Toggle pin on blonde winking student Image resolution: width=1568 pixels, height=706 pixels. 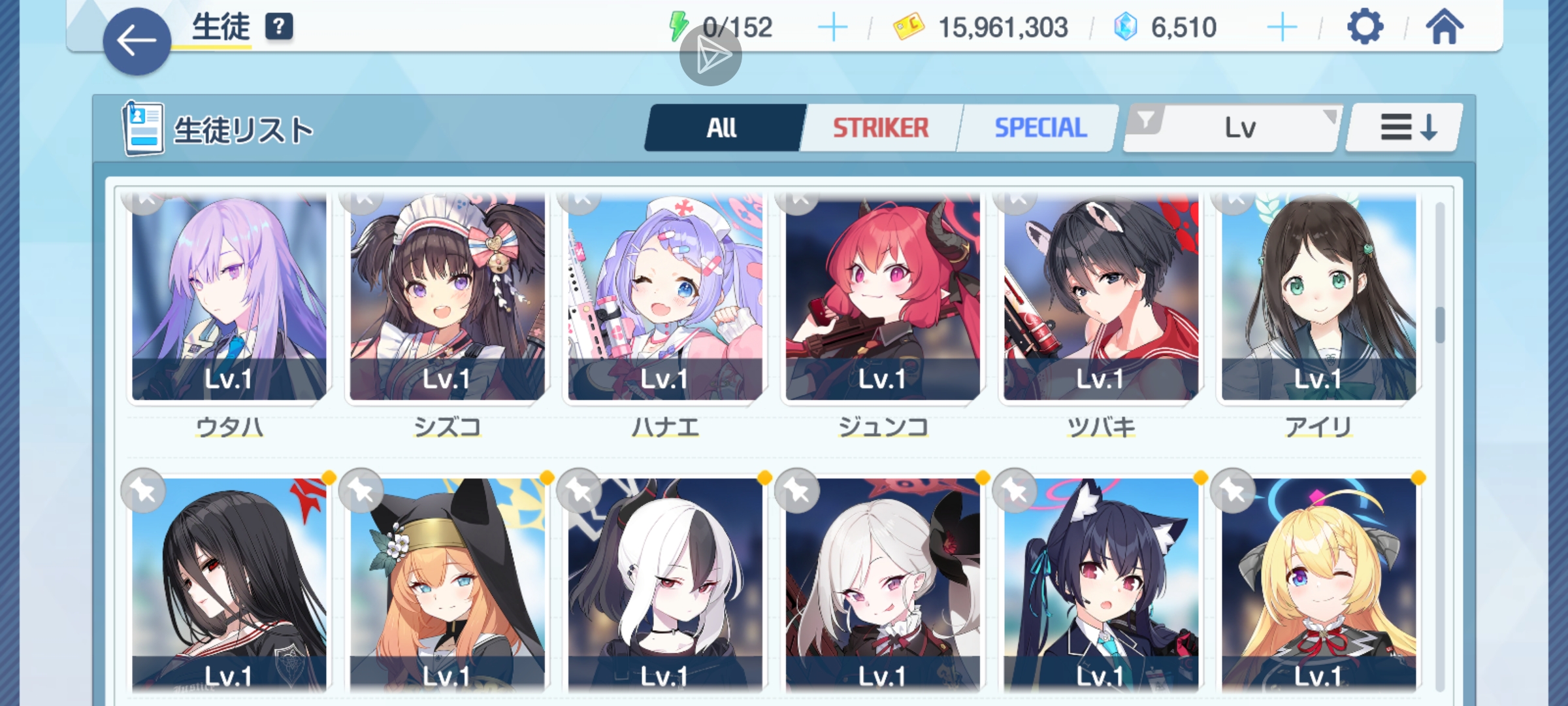pos(1232,490)
